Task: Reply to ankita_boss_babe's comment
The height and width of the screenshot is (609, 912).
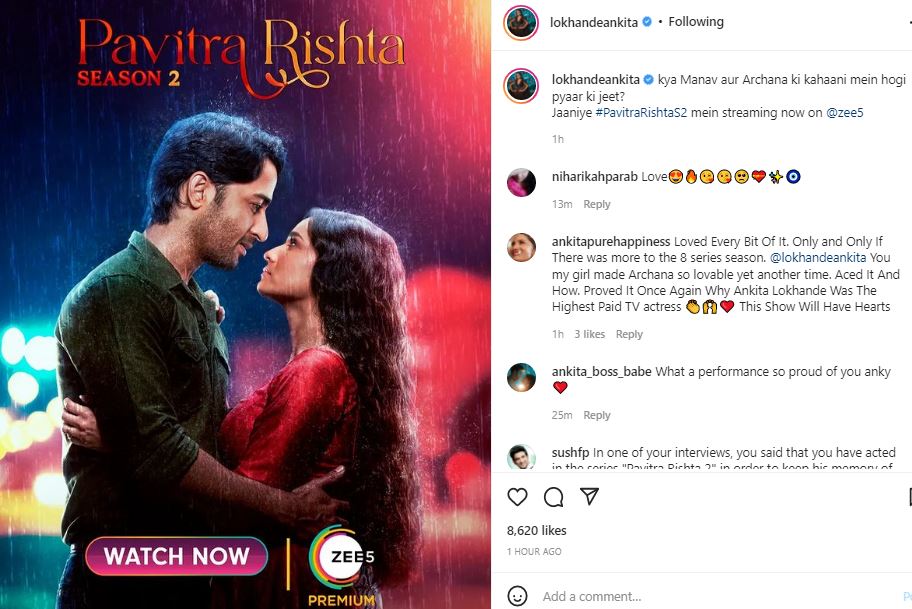Action: coord(597,415)
